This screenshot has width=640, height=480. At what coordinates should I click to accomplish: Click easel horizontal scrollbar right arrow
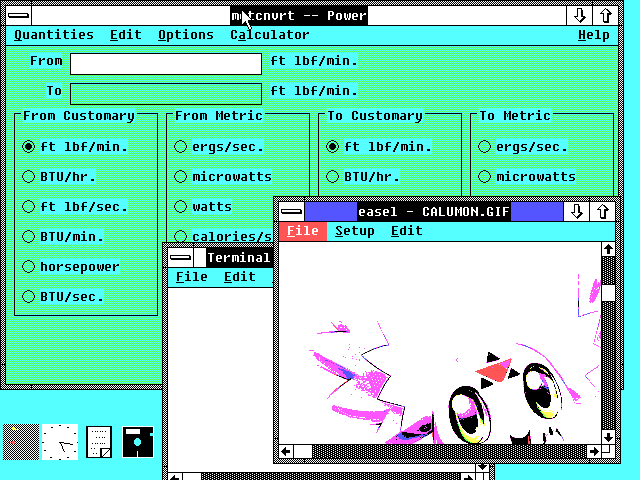[594, 451]
